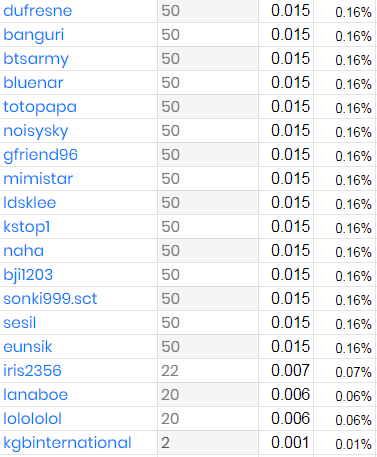The height and width of the screenshot is (457, 377).
Task: Open gfriend96 profile link
Action: [x=41, y=155]
